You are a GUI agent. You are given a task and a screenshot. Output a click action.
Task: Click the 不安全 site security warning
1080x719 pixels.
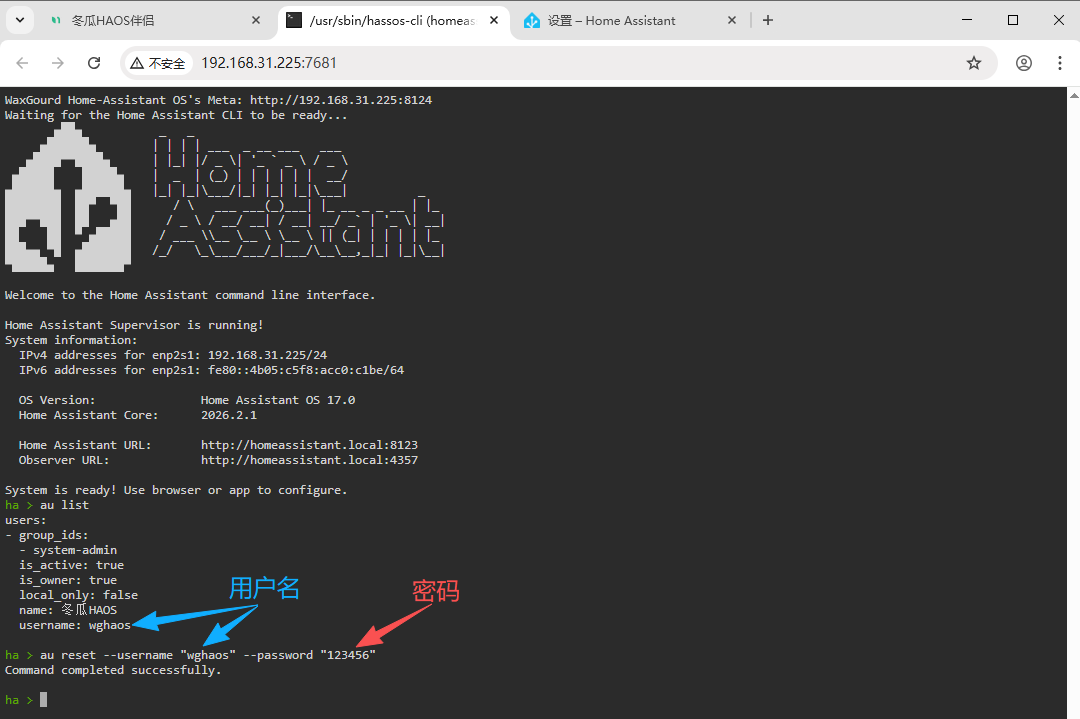pyautogui.click(x=158, y=63)
